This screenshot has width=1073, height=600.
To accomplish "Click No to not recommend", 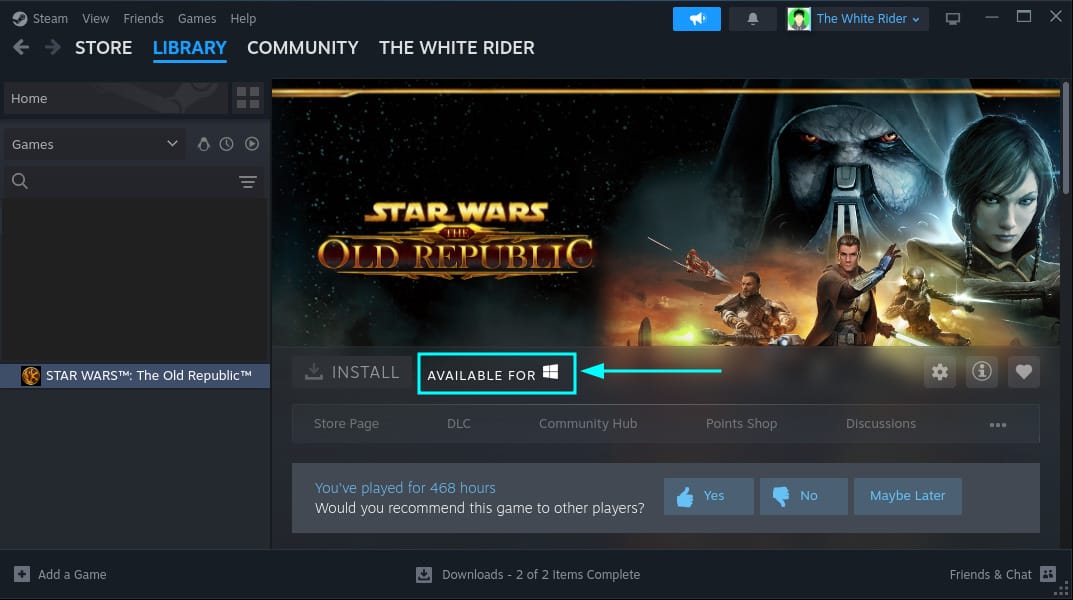I will click(803, 496).
